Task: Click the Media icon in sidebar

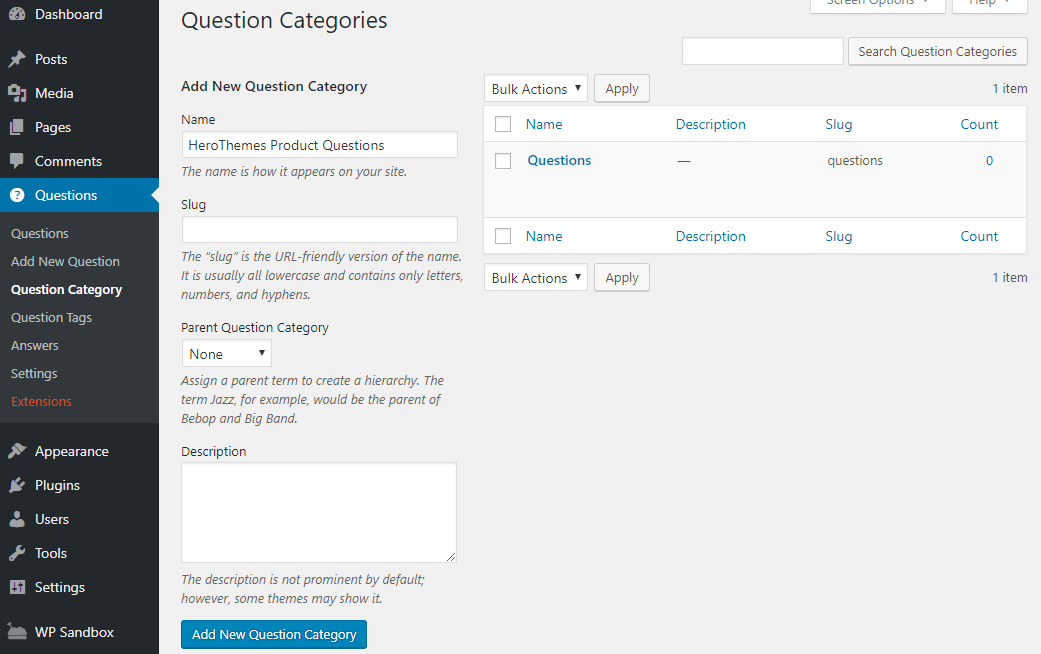Action: (x=17, y=93)
